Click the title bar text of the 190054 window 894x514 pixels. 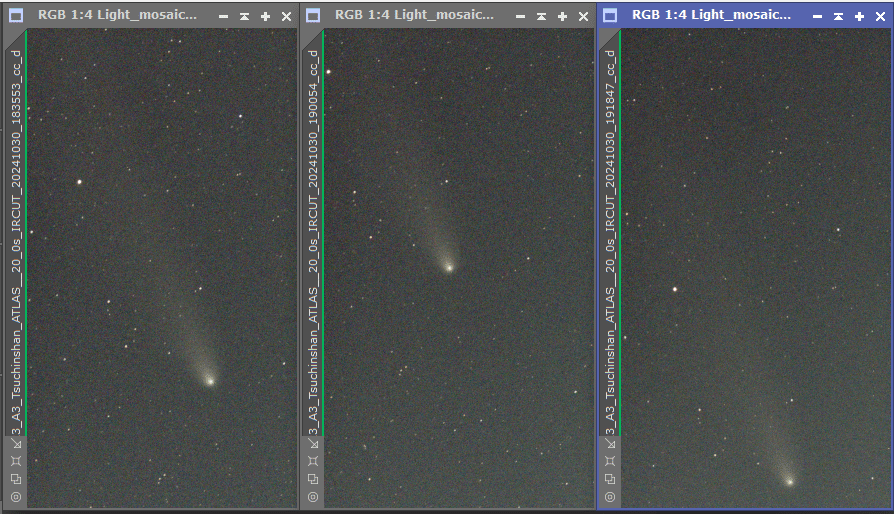[415, 15]
